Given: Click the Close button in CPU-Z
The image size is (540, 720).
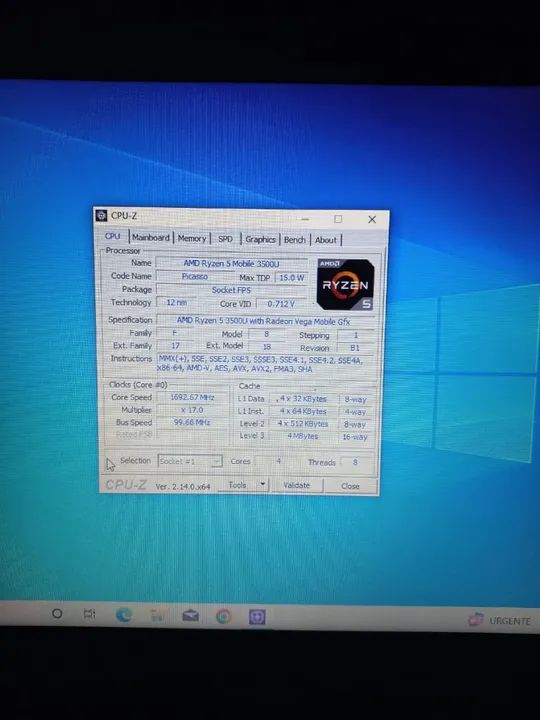Looking at the screenshot, I should tap(350, 486).
